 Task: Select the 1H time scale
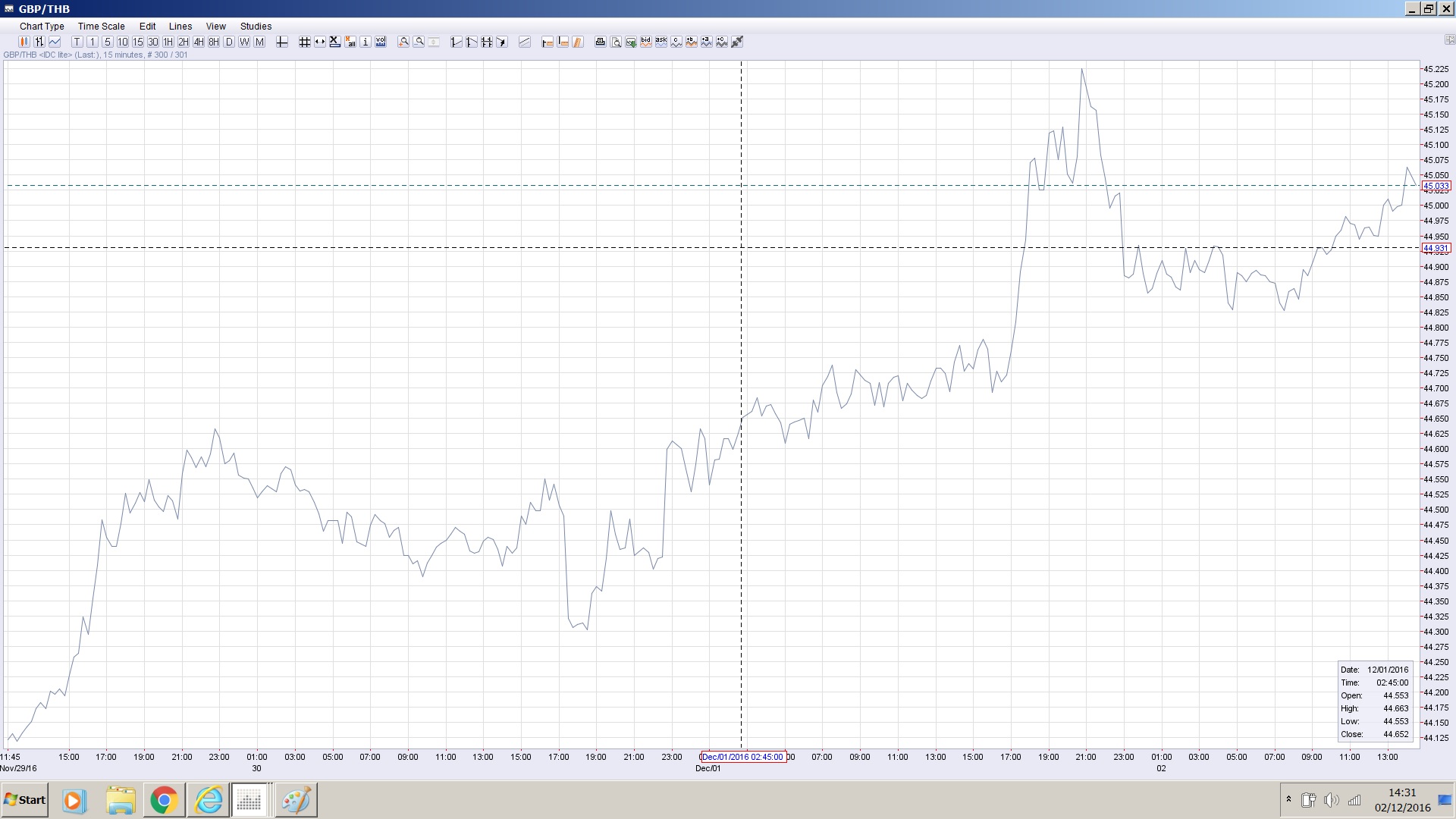click(168, 42)
